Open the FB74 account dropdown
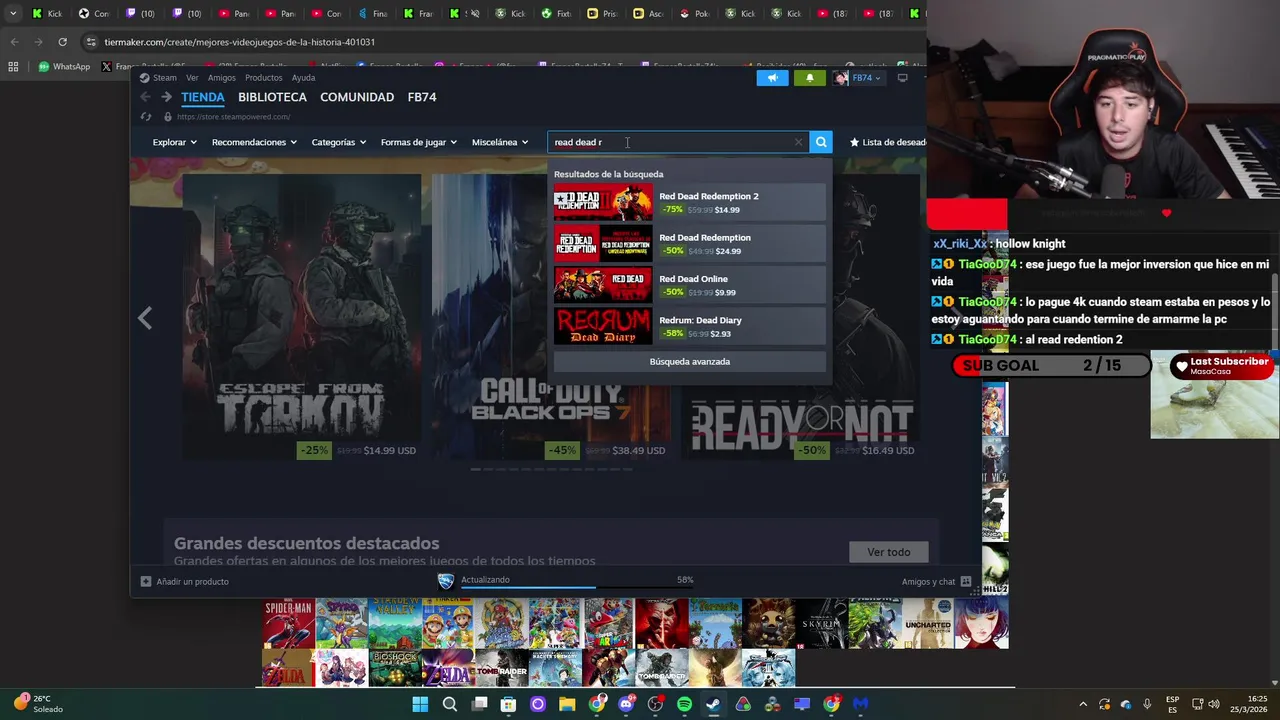 coord(859,78)
